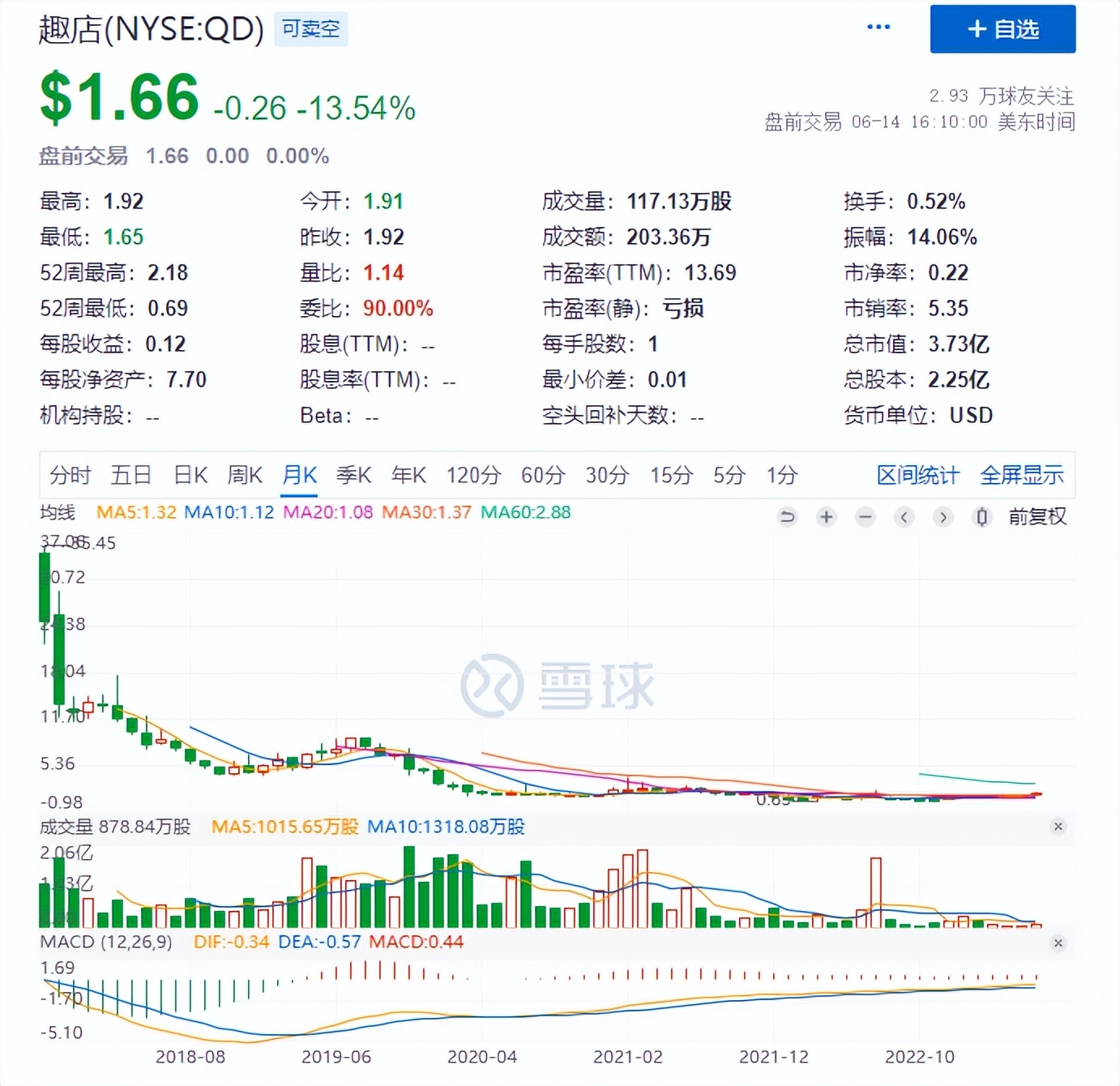The width and height of the screenshot is (1120, 1086).
Task: Switch to the 周K weekly chart tab
Action: tap(245, 476)
